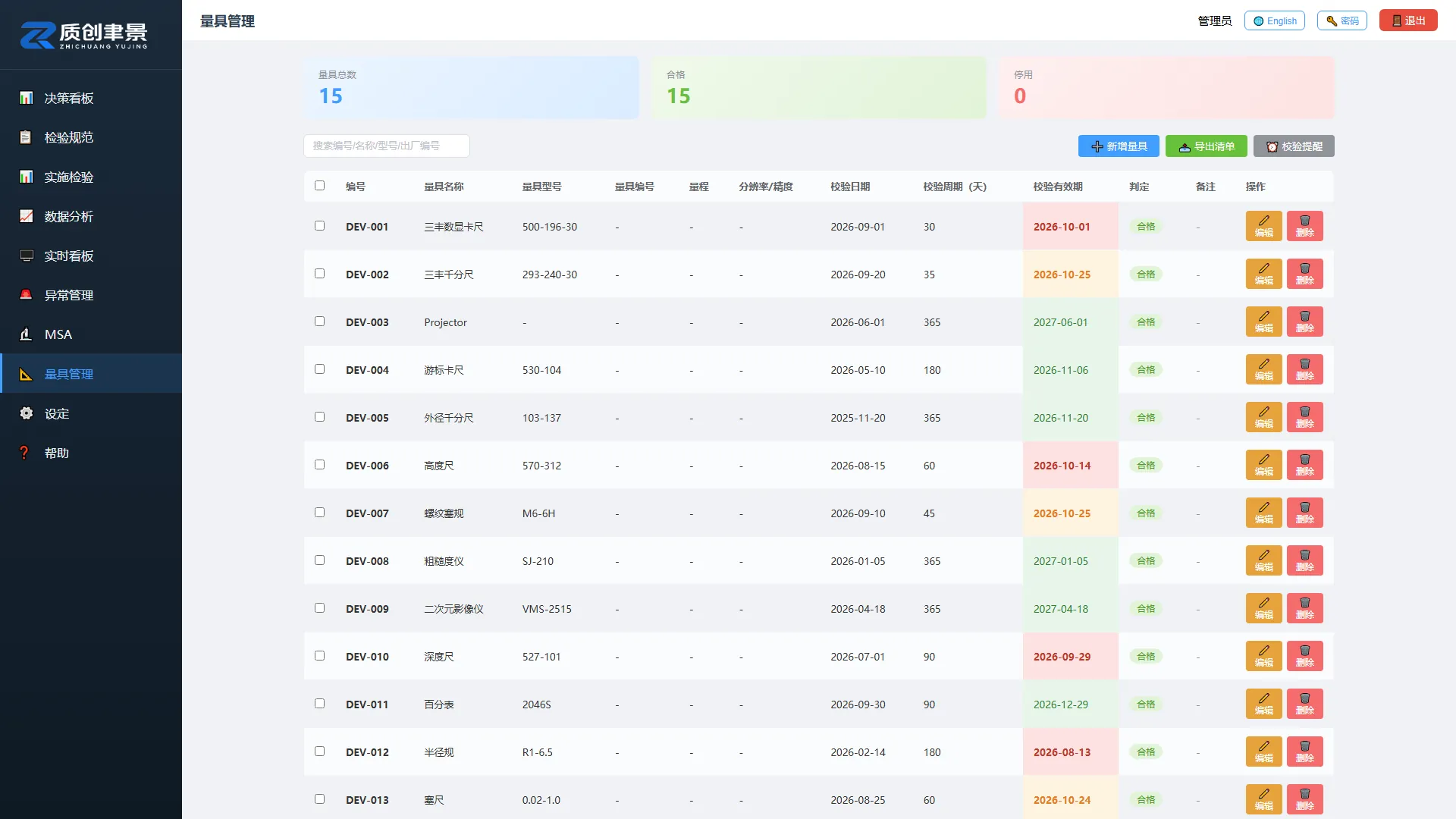Image resolution: width=1456 pixels, height=819 pixels.
Task: Check the DEV-002 row checkbox
Action: [x=319, y=274]
